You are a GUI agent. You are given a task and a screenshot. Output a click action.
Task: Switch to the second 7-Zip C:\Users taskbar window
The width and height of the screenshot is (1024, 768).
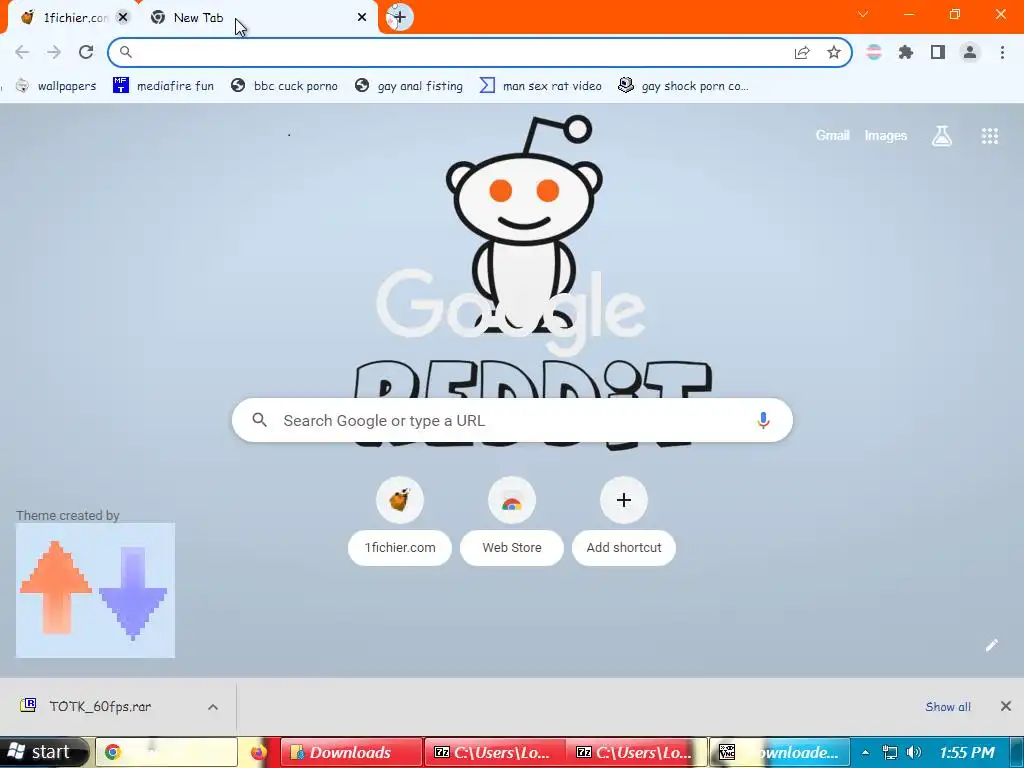(636, 752)
